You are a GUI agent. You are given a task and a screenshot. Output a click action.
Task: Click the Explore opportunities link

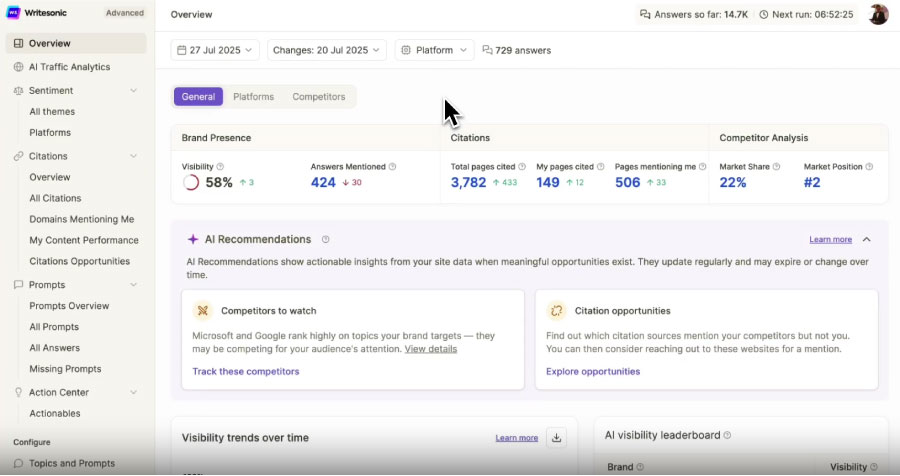[x=593, y=371]
